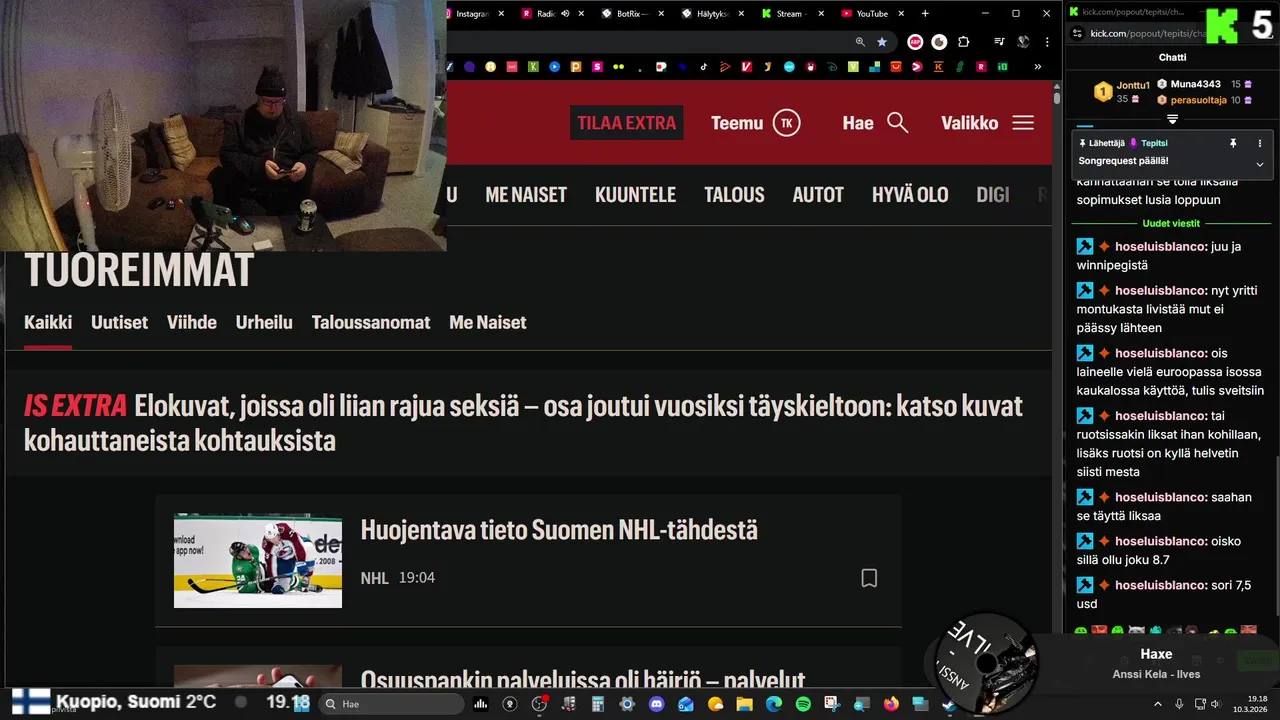This screenshot has height=720, width=1280.
Task: Click Muna4343 in the chat leaderboard
Action: coord(1195,84)
